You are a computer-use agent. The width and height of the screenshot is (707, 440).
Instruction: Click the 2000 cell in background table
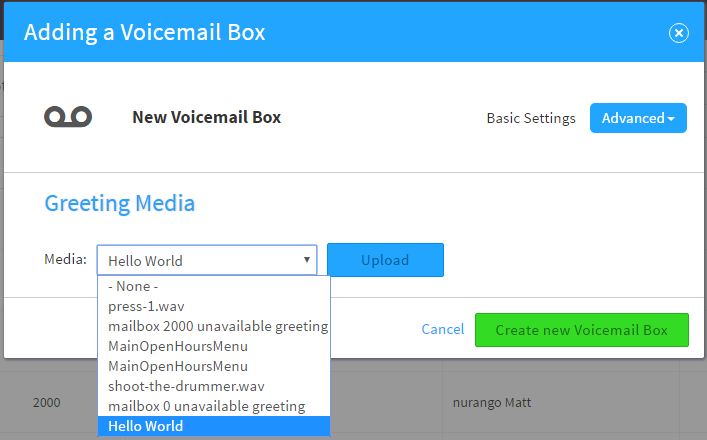(x=46, y=403)
